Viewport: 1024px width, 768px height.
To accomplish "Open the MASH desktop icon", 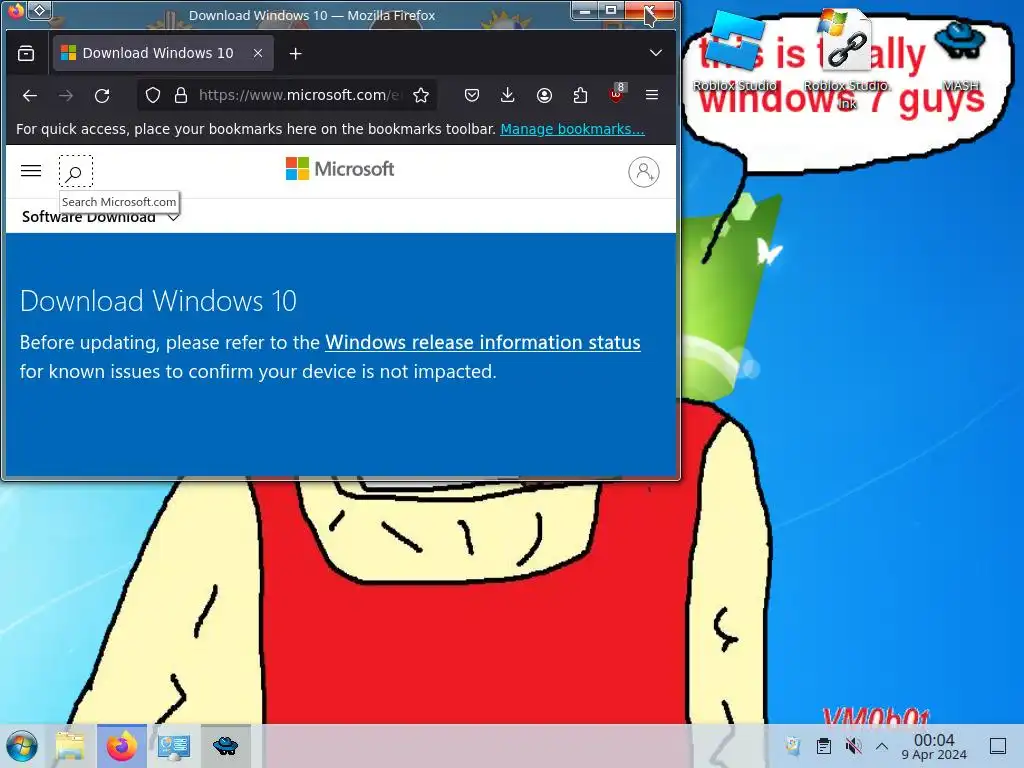I will point(961,56).
